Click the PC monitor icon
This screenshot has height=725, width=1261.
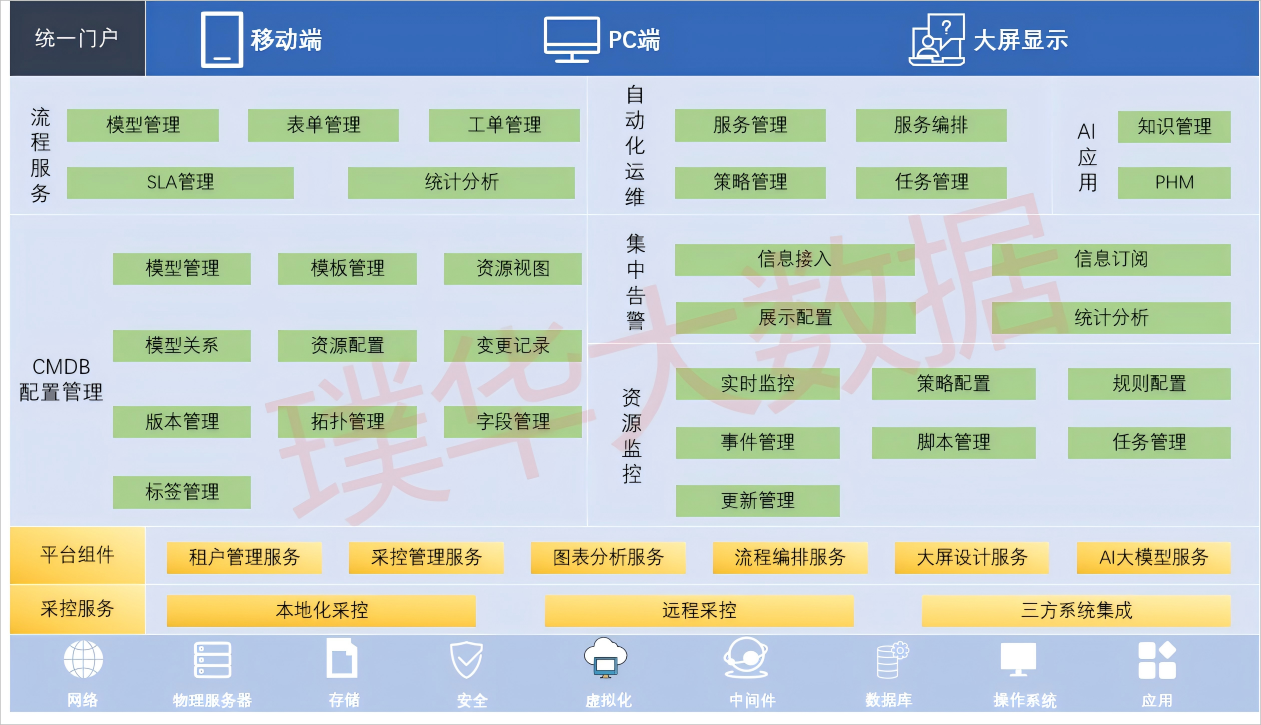[571, 40]
